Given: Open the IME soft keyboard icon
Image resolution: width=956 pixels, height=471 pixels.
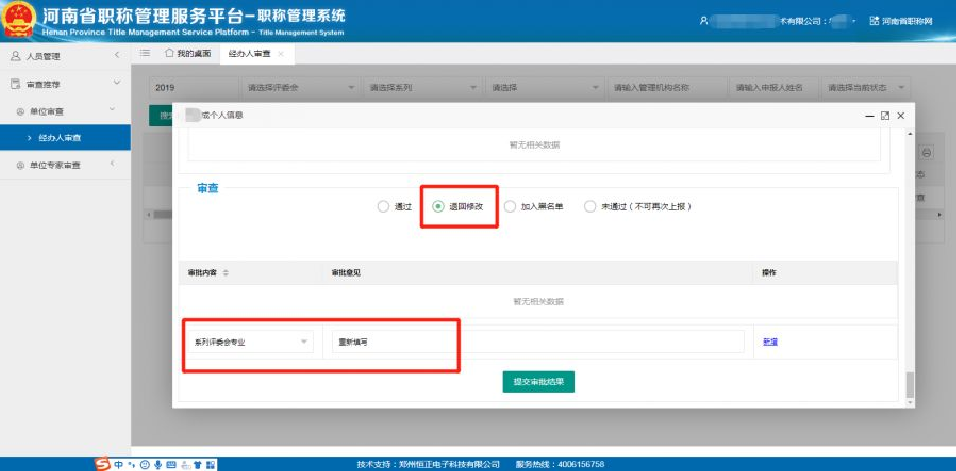Looking at the screenshot, I should click(x=171, y=464).
